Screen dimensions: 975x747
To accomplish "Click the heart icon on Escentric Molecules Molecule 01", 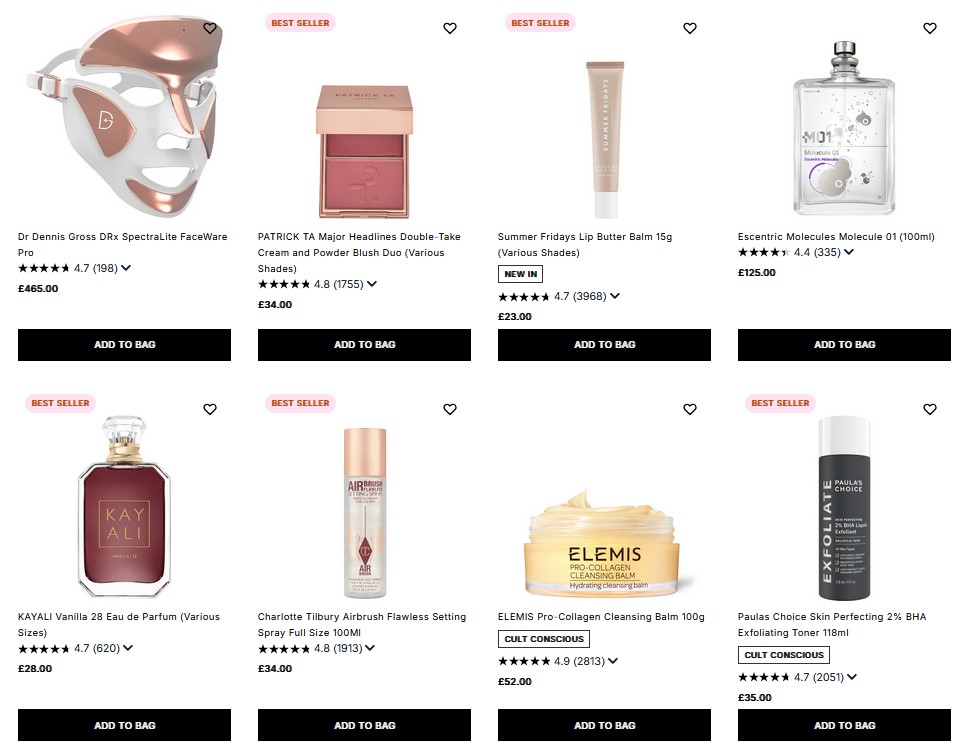I will point(929,29).
